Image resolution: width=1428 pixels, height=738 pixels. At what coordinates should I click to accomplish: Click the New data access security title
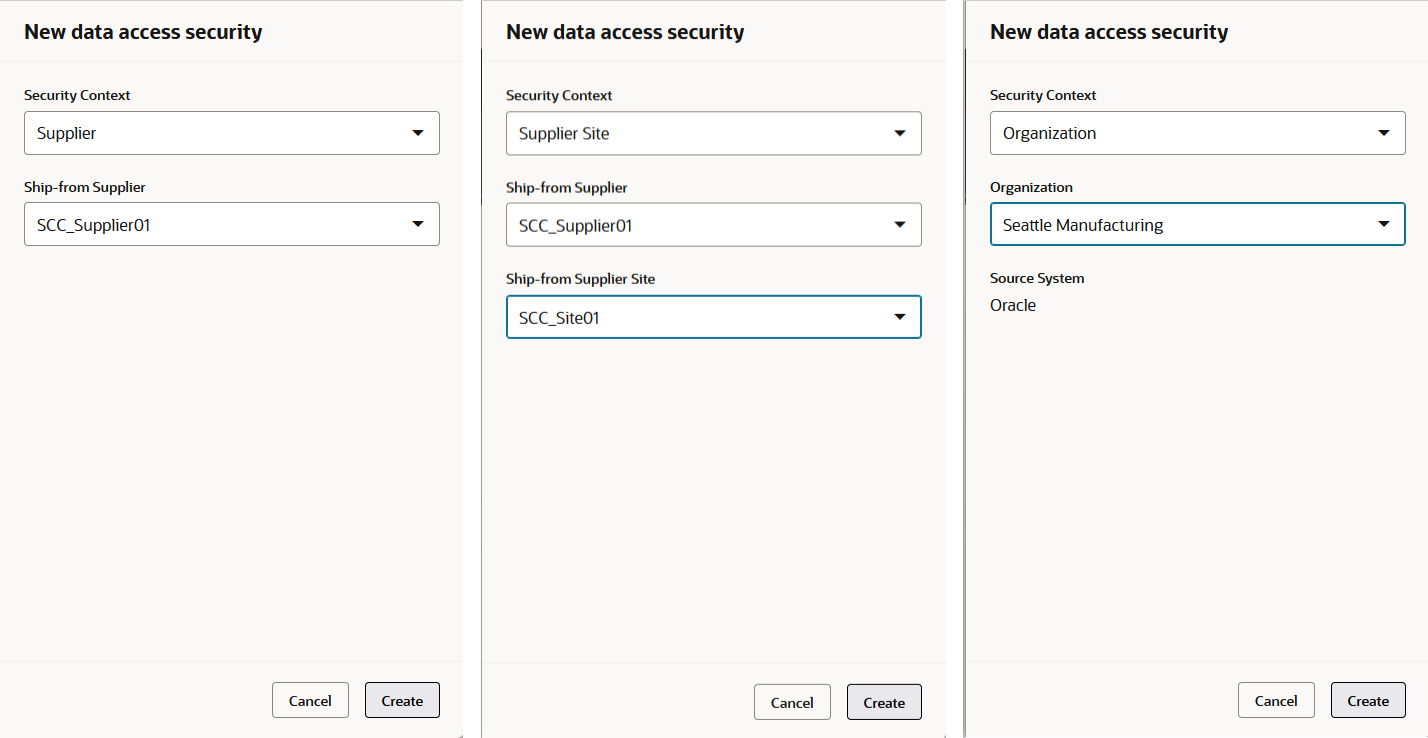(x=143, y=31)
